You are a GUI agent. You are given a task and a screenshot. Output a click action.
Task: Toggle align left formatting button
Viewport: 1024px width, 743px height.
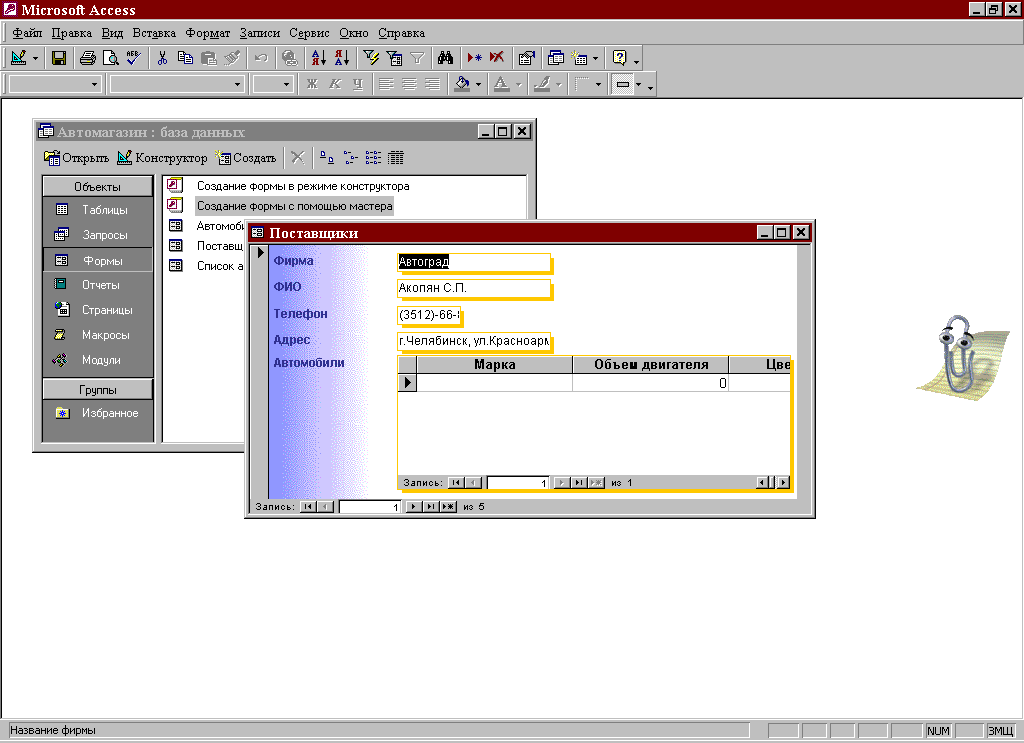click(x=386, y=84)
